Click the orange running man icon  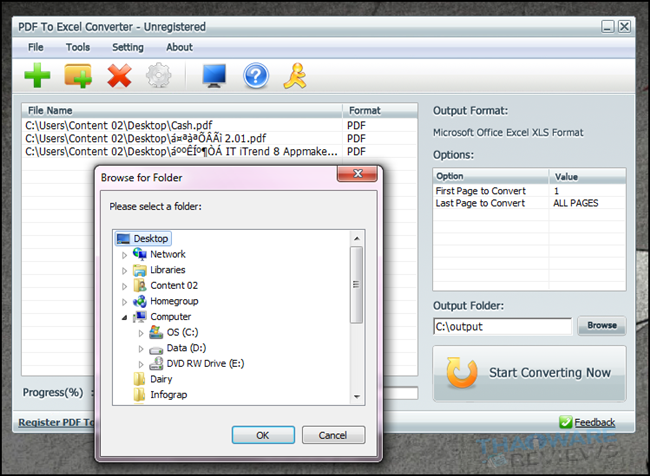(x=295, y=76)
